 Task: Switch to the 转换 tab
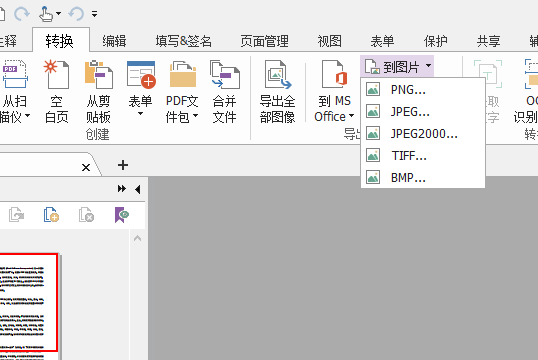point(60,41)
